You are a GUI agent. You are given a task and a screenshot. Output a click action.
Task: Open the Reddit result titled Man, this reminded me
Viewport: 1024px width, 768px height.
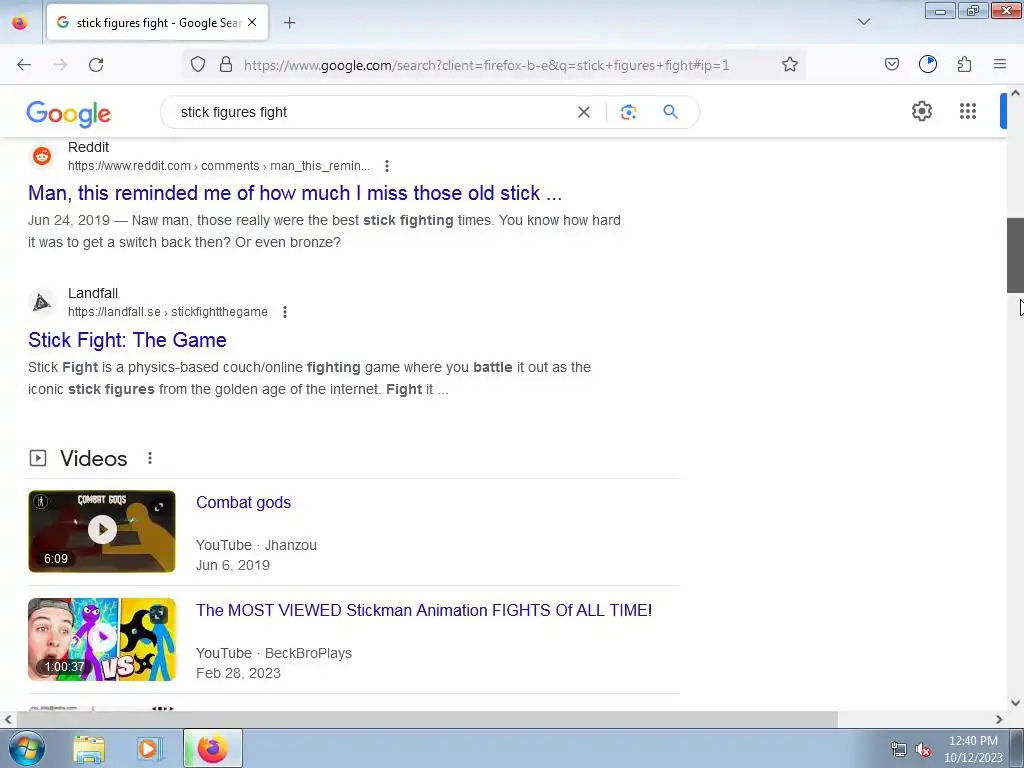(295, 193)
